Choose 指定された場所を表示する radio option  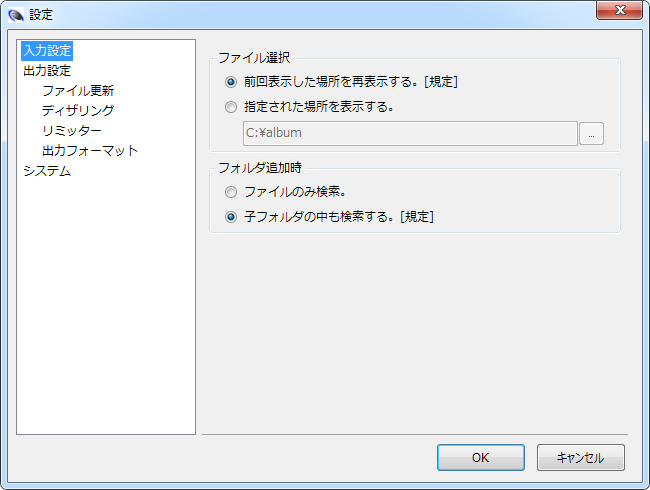[231, 106]
